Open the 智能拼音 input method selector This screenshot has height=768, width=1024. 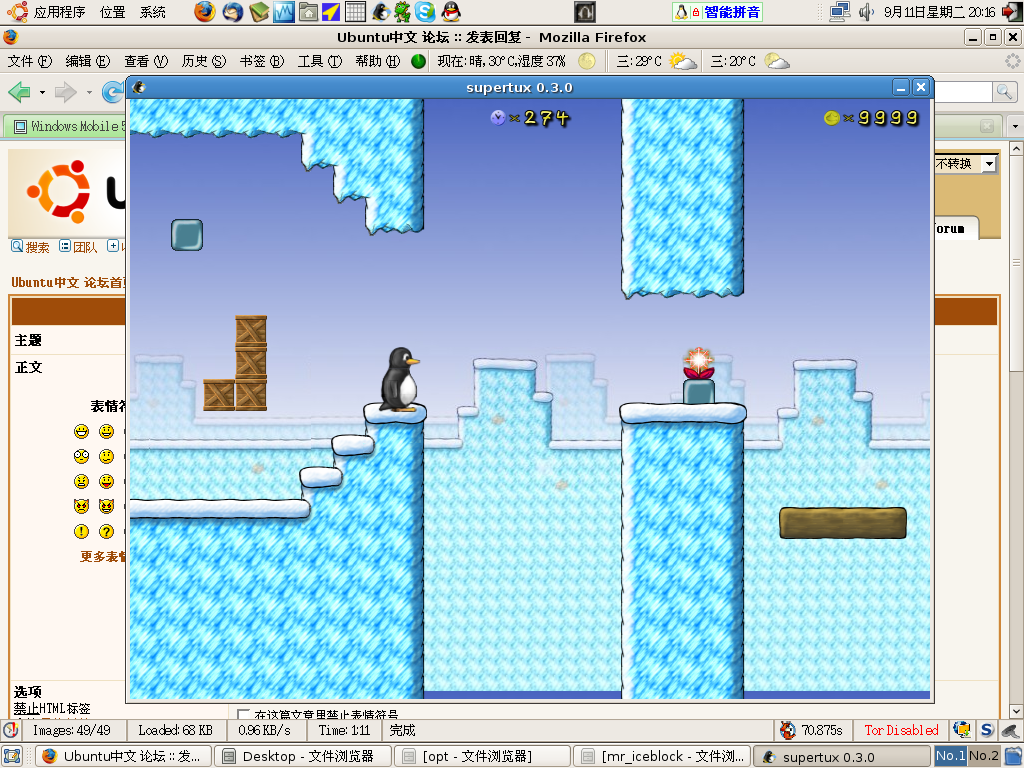(x=718, y=12)
